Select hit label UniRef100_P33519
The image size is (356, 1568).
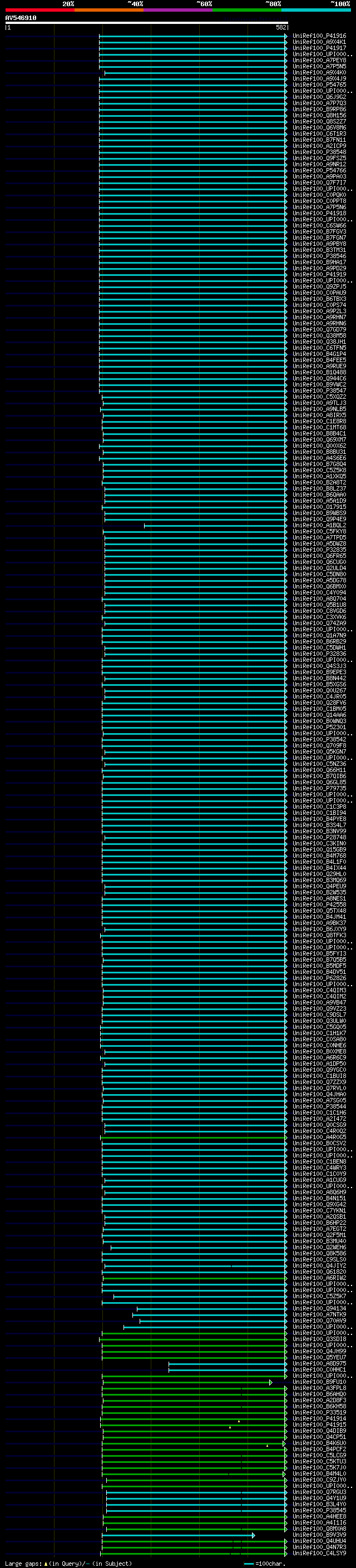click(319, 1413)
